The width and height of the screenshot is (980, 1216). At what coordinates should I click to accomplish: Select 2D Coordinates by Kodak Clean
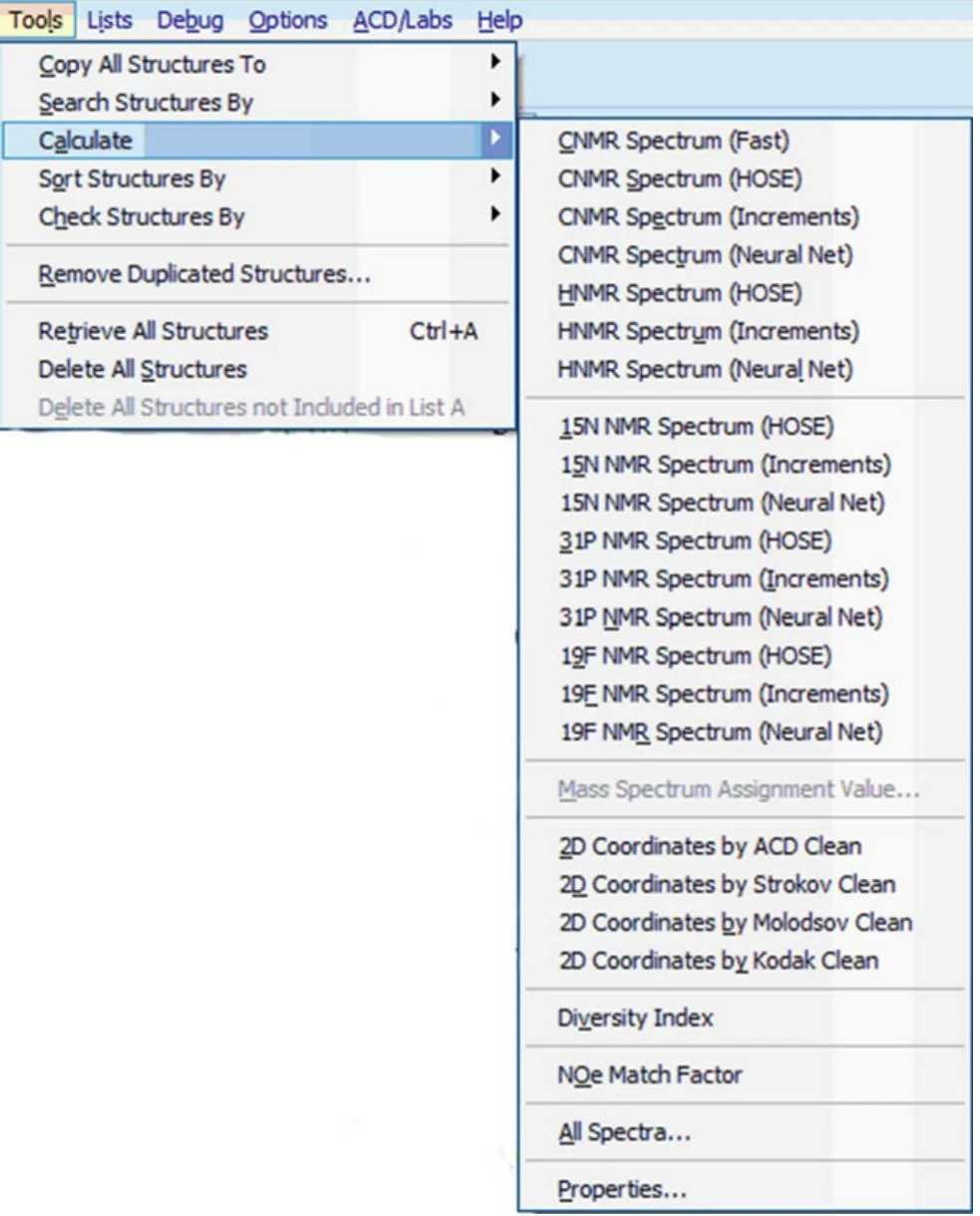pos(744,962)
